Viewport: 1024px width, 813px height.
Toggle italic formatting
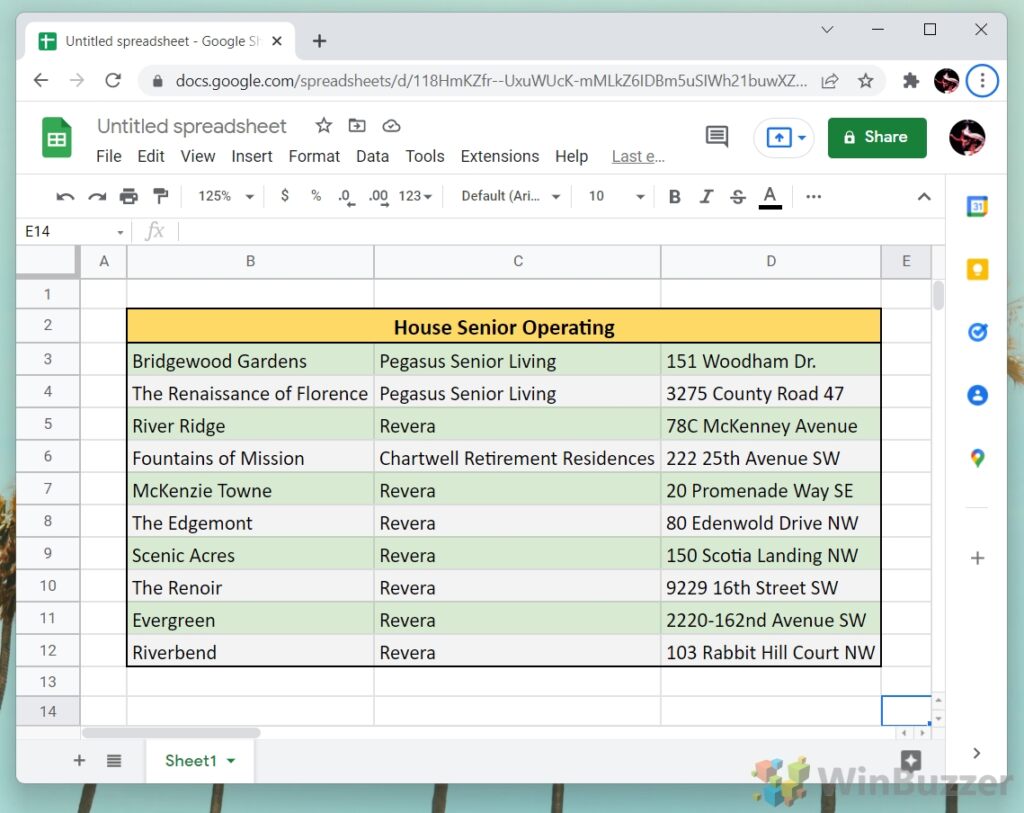[706, 197]
